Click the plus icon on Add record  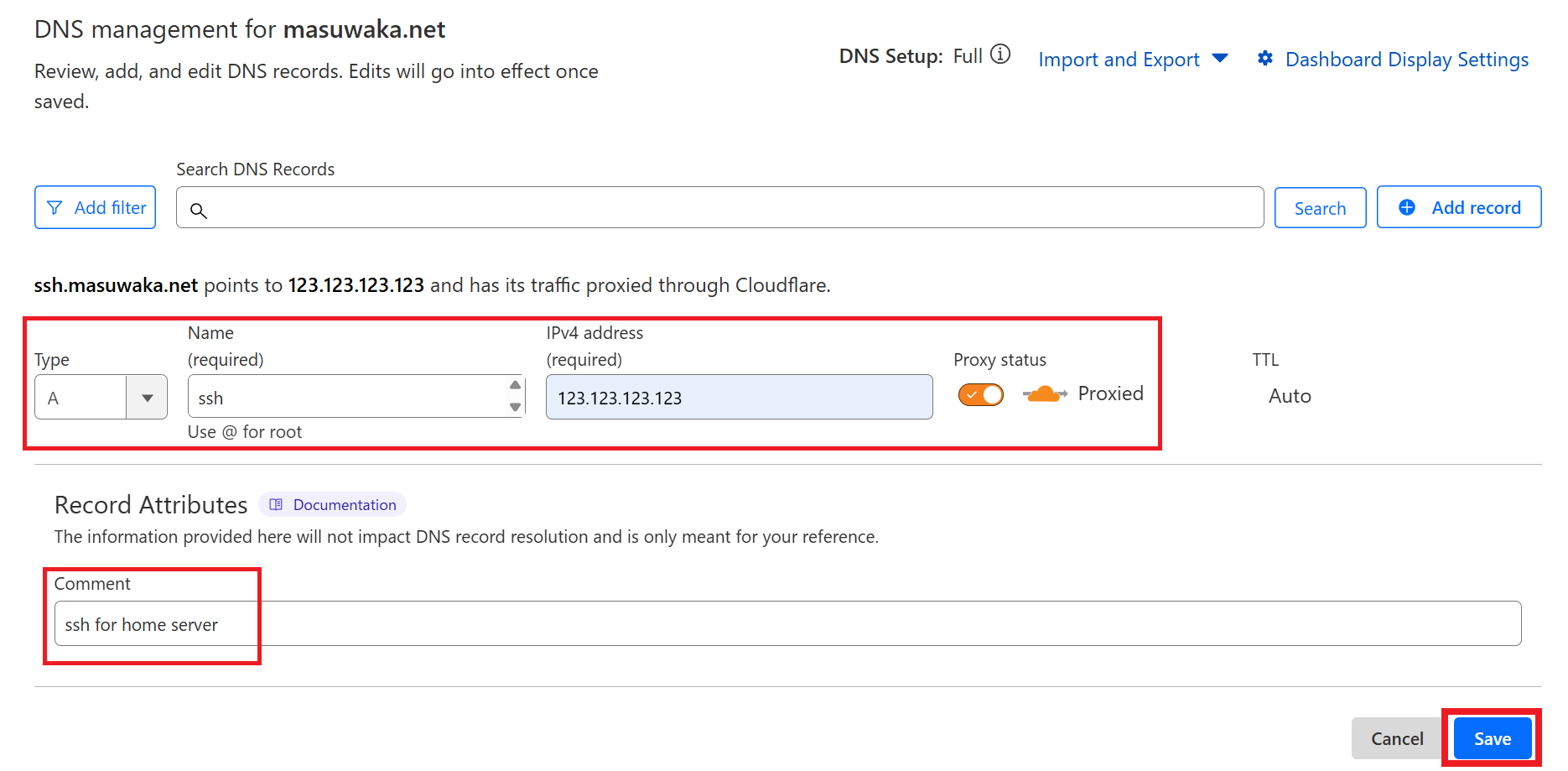(x=1407, y=208)
